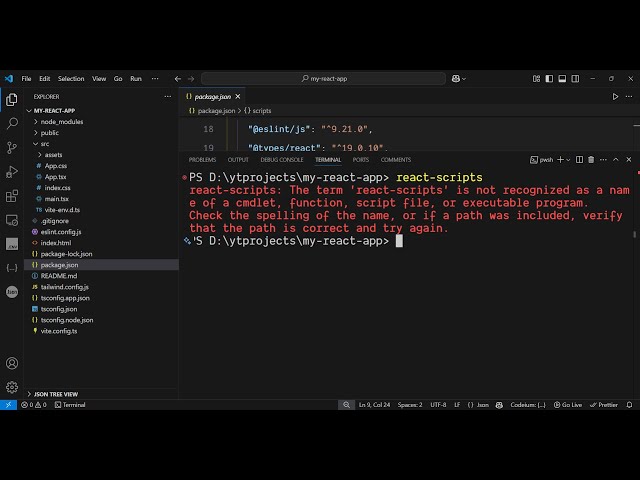Open the Manage gear settings icon
640x480 pixels.
pos(12,387)
